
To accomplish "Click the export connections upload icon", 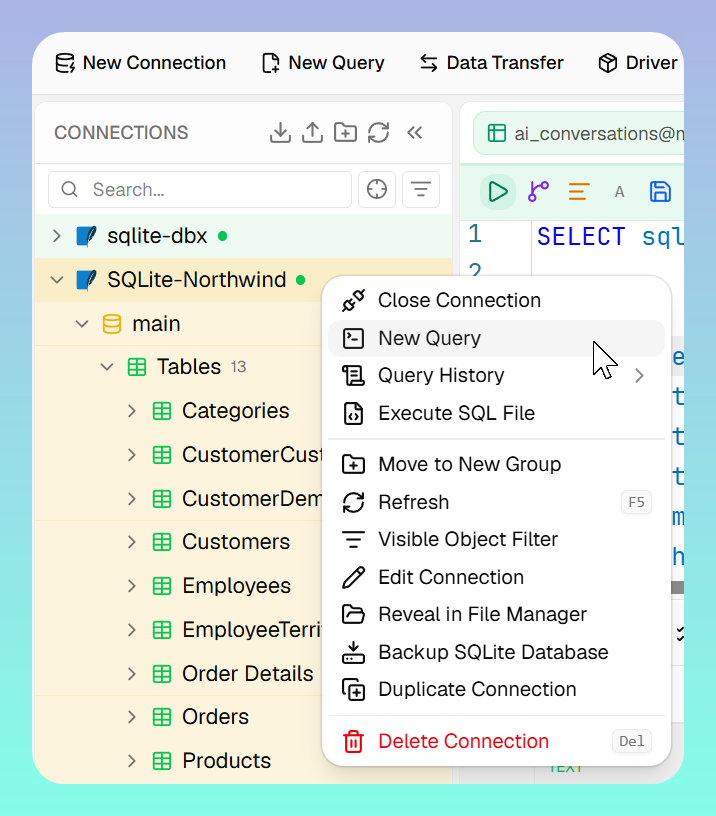I will coord(312,133).
